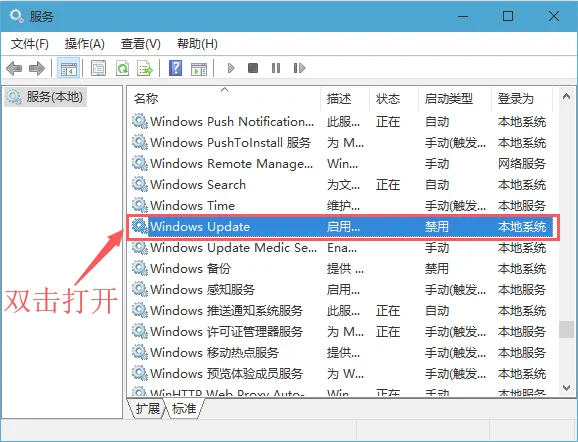Image resolution: width=578 pixels, height=442 pixels.
Task: Open the Properties toolbar icon
Action: pyautogui.click(x=98, y=68)
